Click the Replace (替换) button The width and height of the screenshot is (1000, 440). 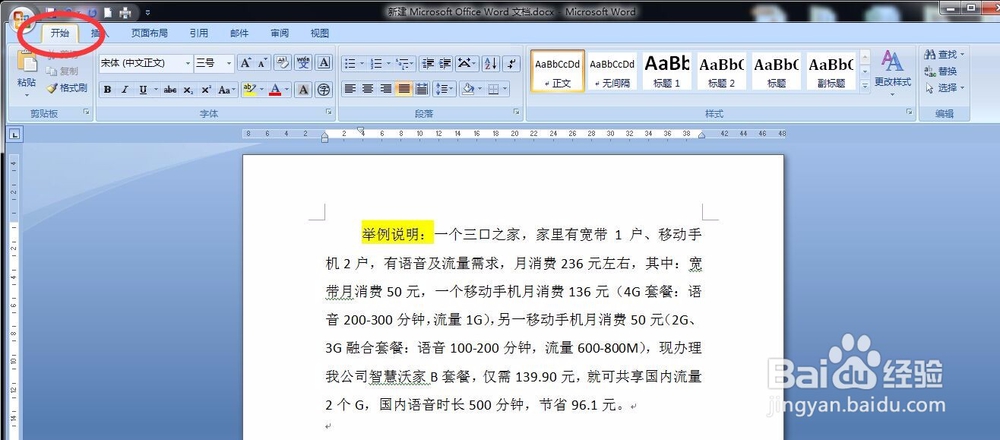tap(941, 71)
